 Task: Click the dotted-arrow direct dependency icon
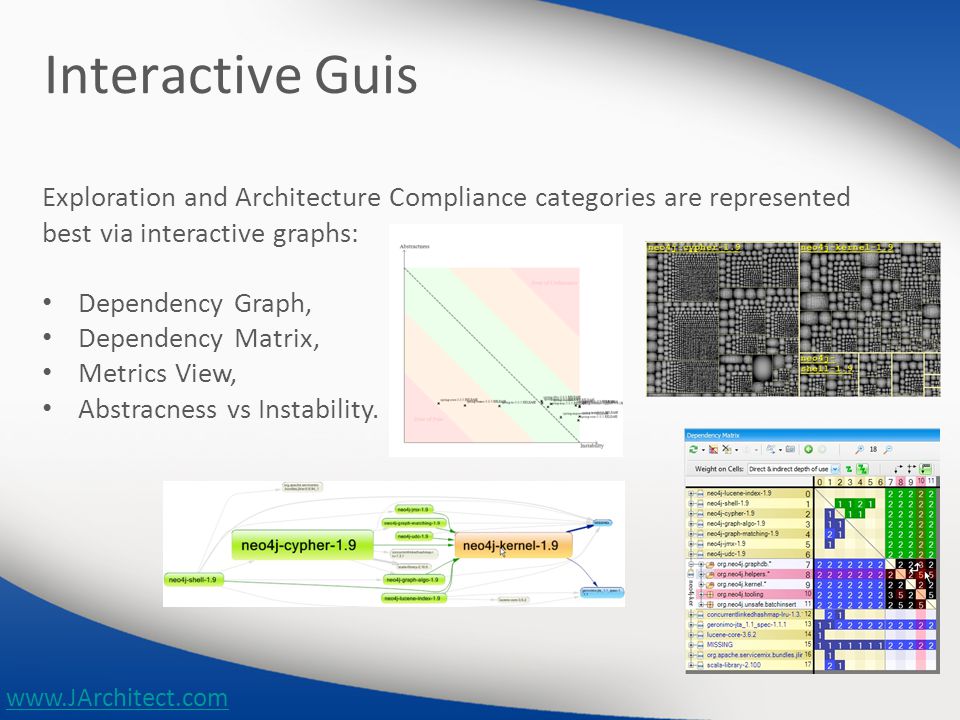[899, 470]
